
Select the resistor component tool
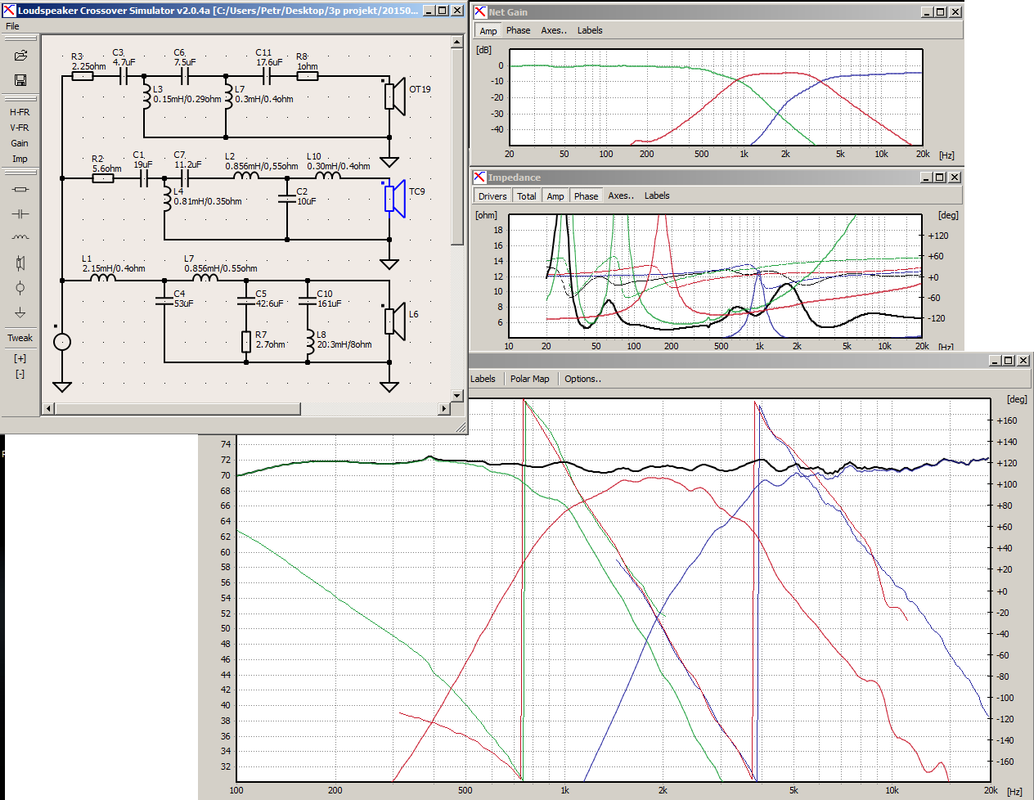pos(20,190)
